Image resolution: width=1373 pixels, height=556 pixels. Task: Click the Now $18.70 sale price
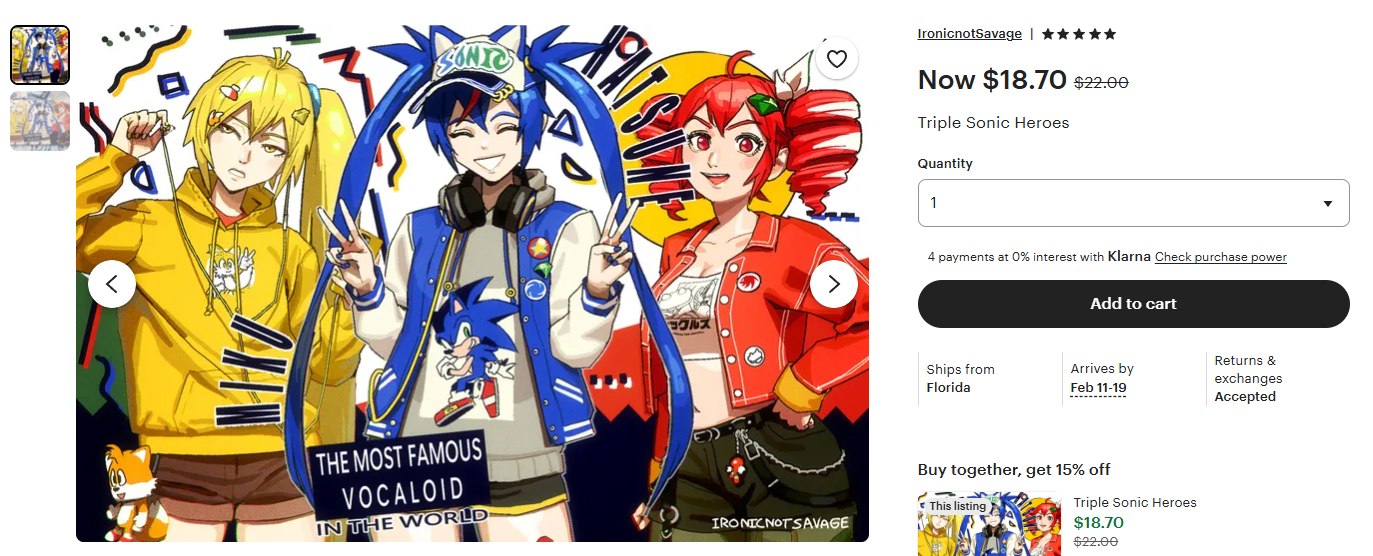tap(992, 80)
